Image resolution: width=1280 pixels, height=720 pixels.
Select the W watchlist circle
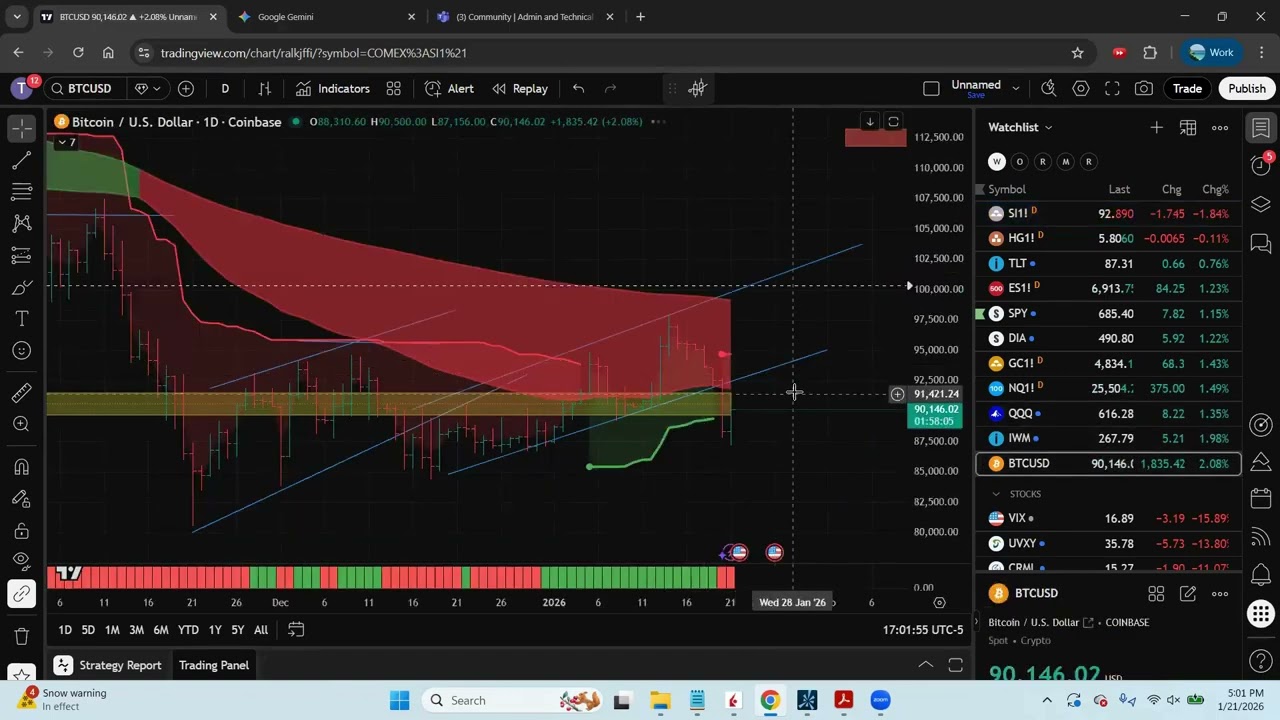pos(997,161)
